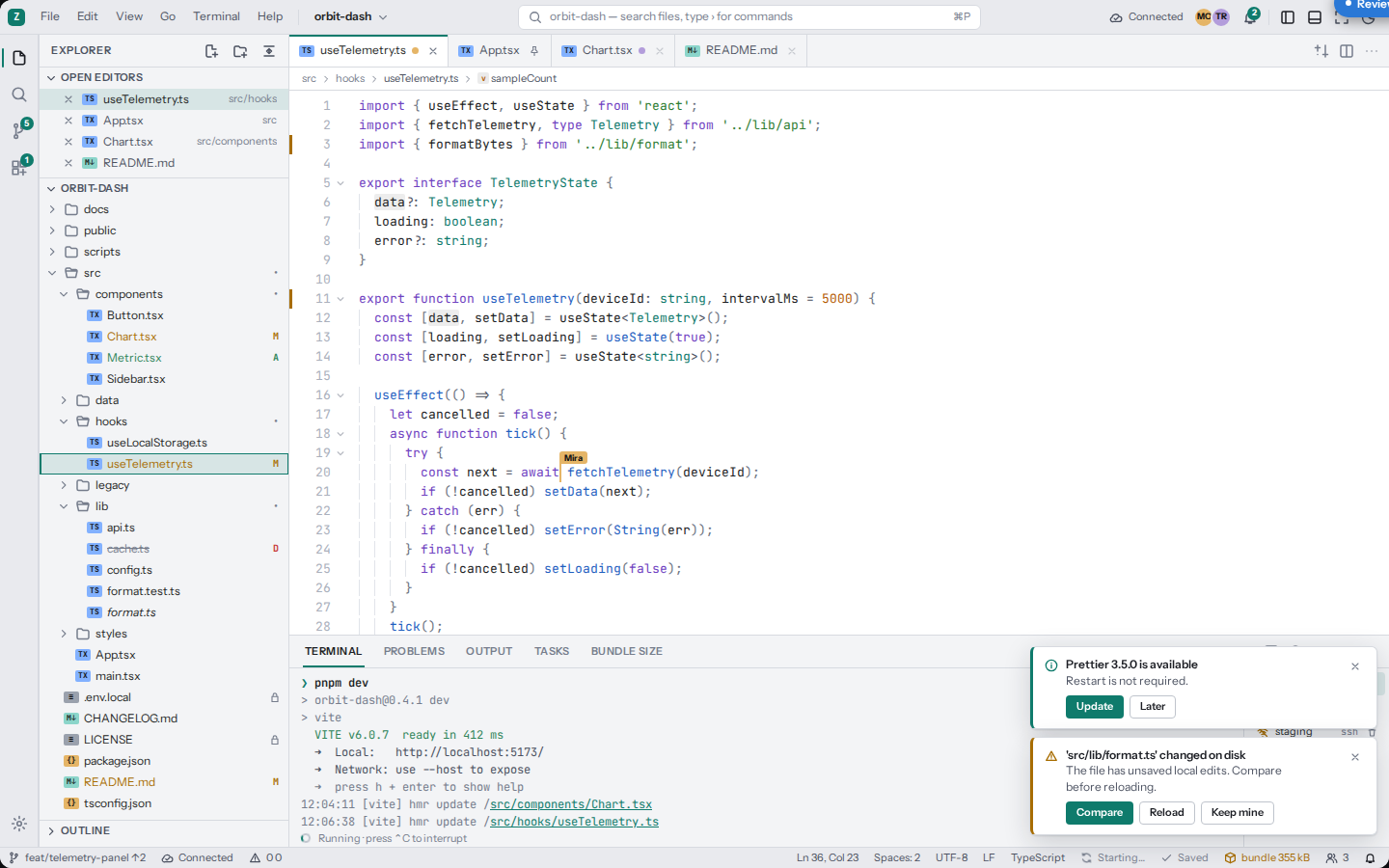Expand the OUTLINE section
Viewport: 1389px width, 868px height.
(x=164, y=830)
